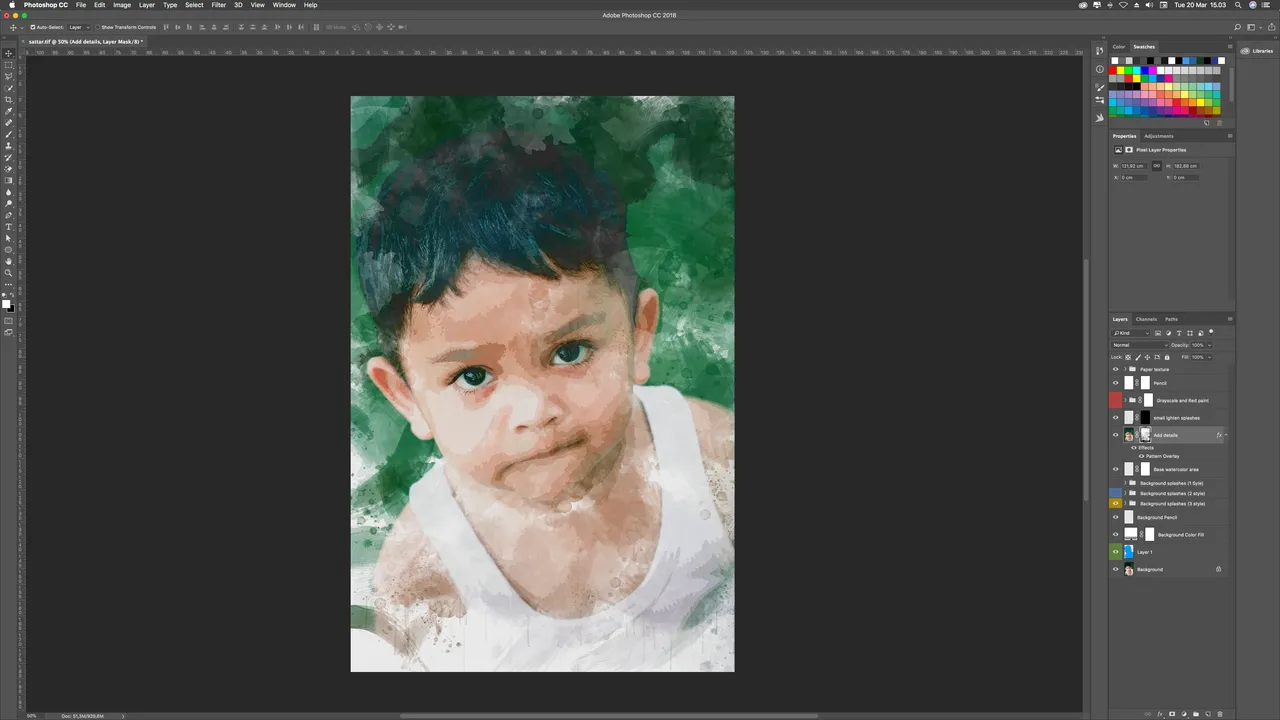Select the Spot Healing Brush tool
The image size is (1280, 720).
pos(9,123)
